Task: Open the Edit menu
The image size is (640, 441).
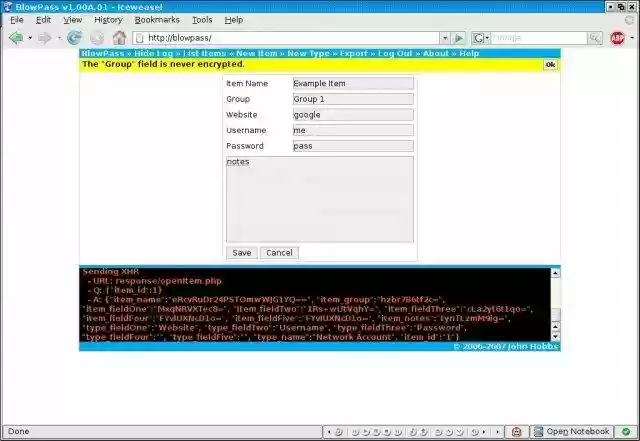Action: click(43, 20)
